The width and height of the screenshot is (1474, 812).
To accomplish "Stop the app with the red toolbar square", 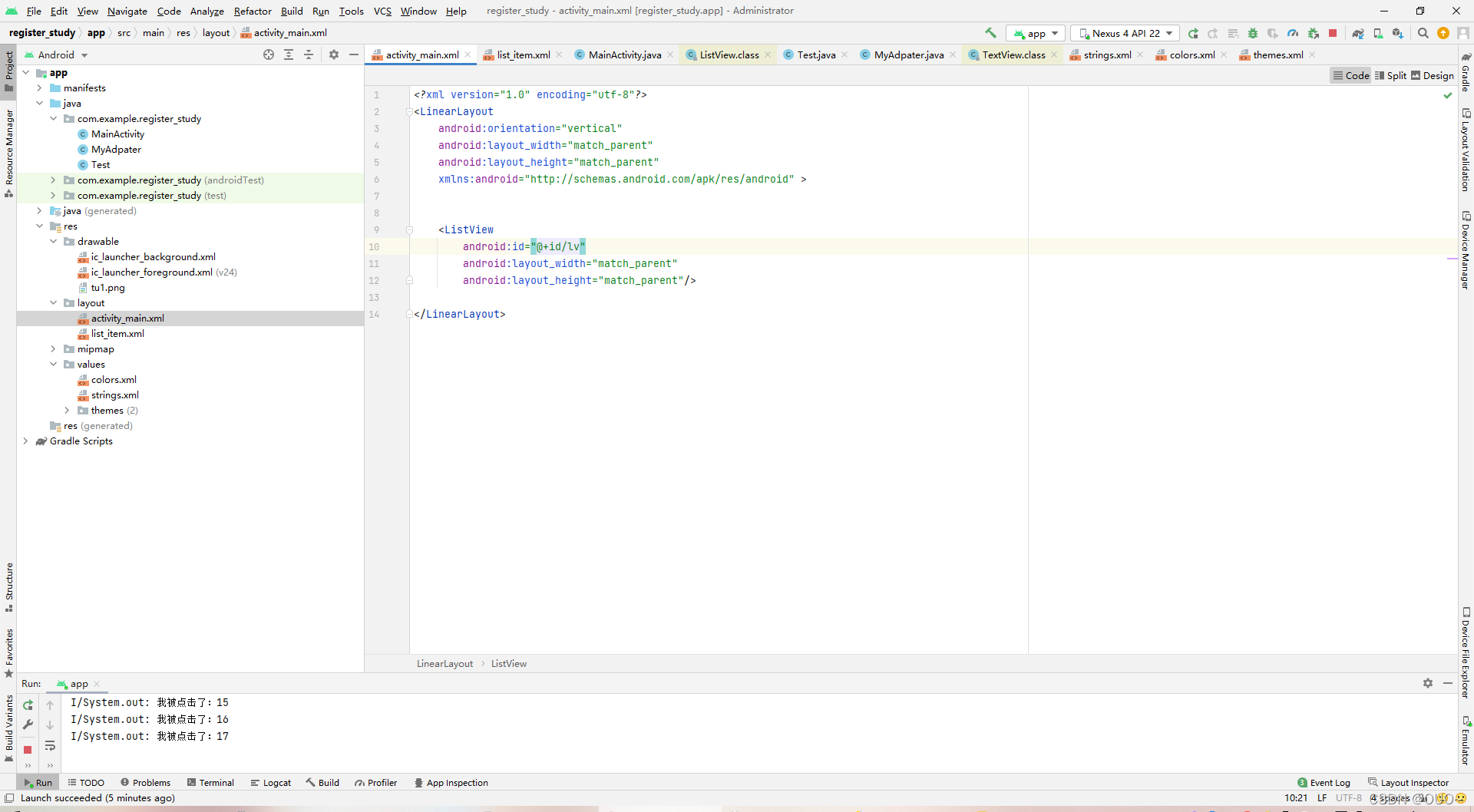I will coord(1334,33).
